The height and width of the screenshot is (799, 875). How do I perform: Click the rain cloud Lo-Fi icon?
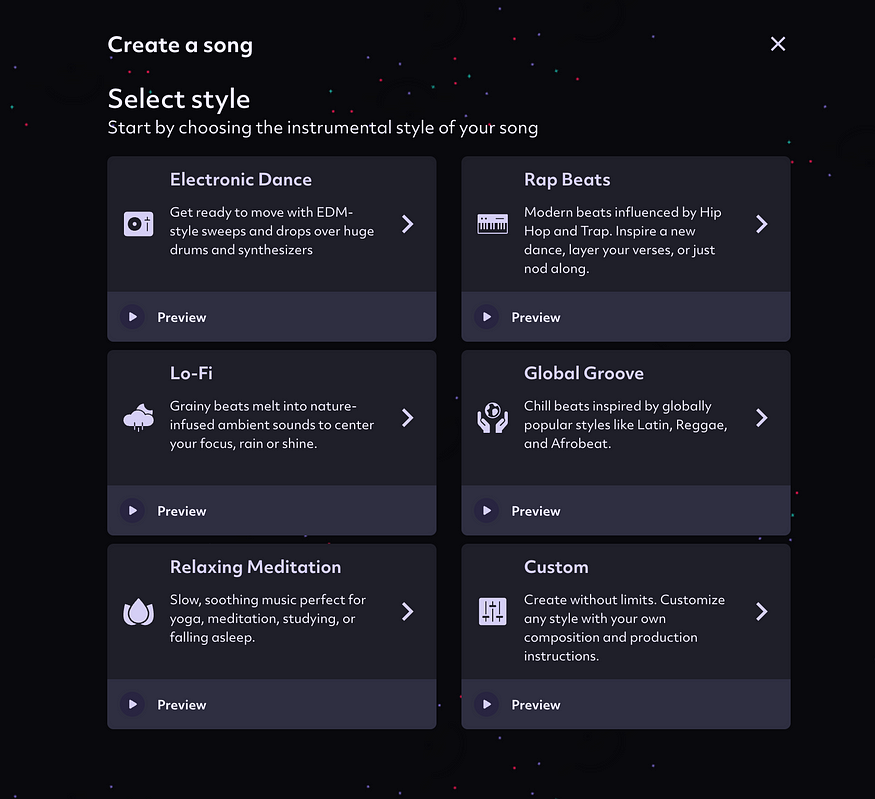click(x=138, y=417)
